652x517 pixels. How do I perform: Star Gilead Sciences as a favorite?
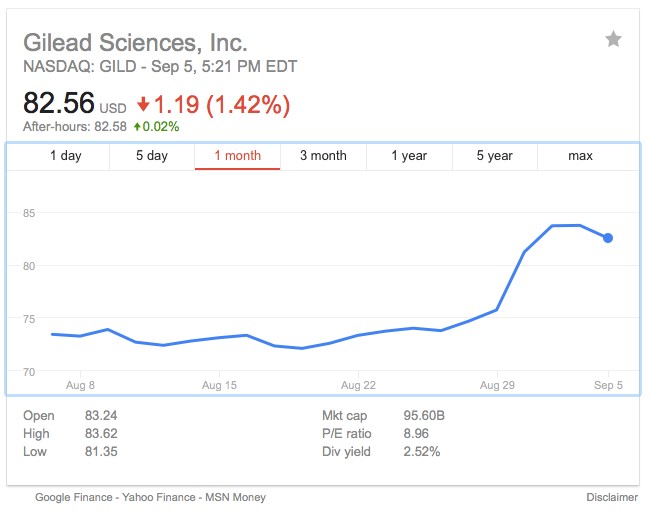613,39
